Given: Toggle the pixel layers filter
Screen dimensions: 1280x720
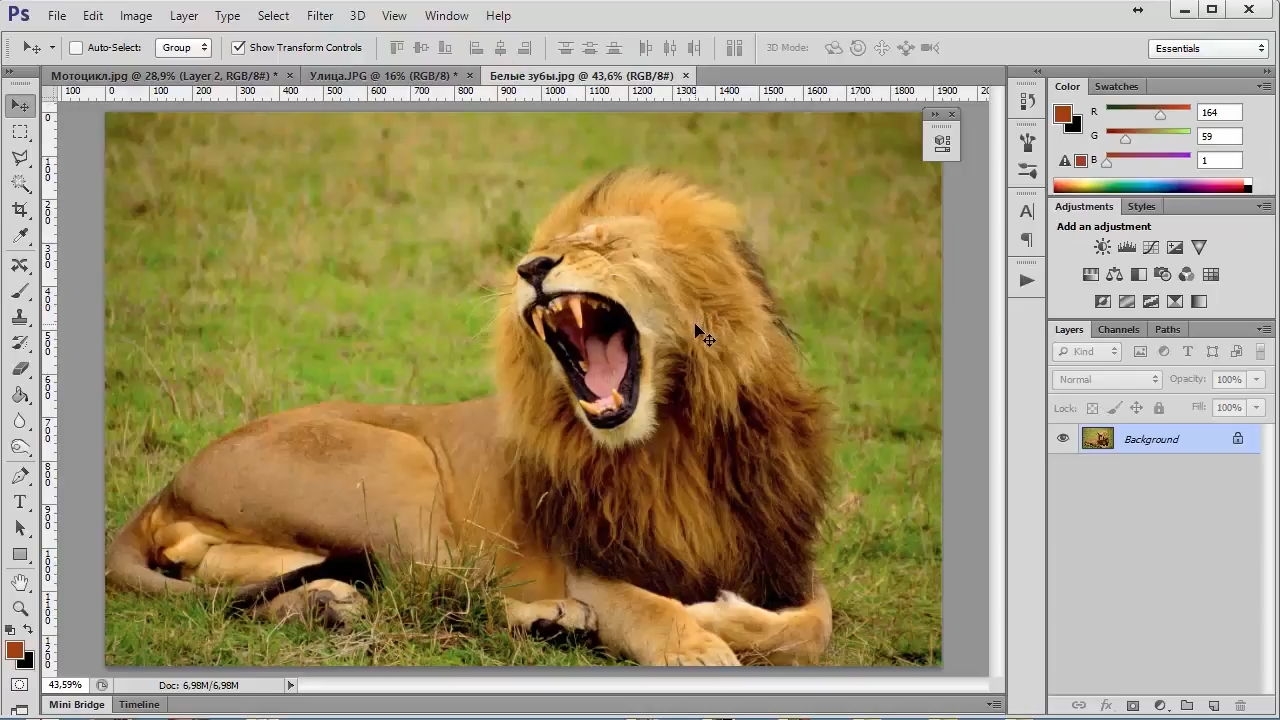Looking at the screenshot, I should [x=1140, y=351].
